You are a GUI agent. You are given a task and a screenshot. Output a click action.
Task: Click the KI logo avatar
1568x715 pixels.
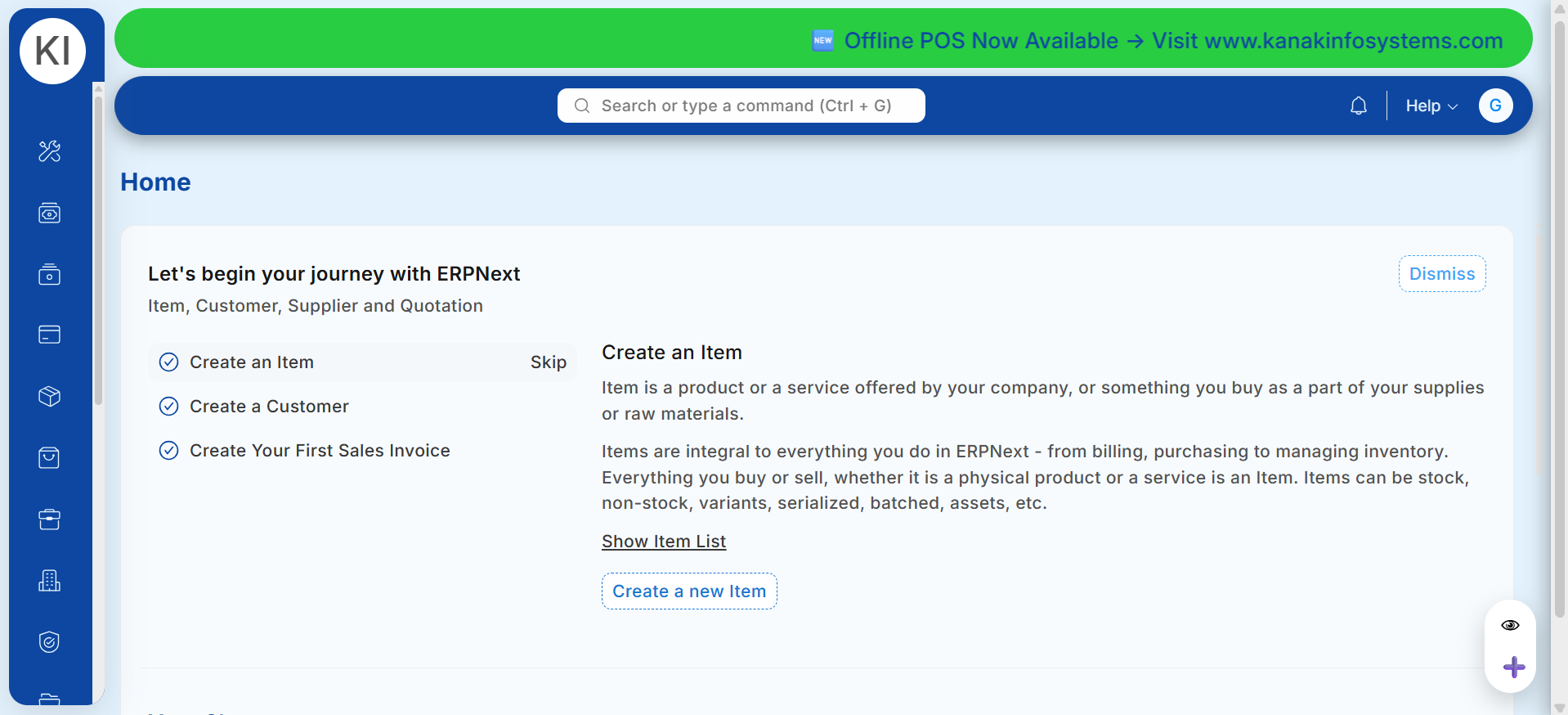click(52, 51)
